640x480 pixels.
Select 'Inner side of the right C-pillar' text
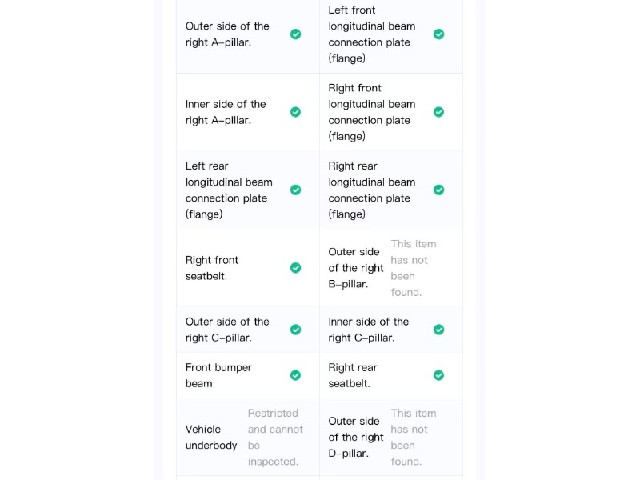(369, 329)
